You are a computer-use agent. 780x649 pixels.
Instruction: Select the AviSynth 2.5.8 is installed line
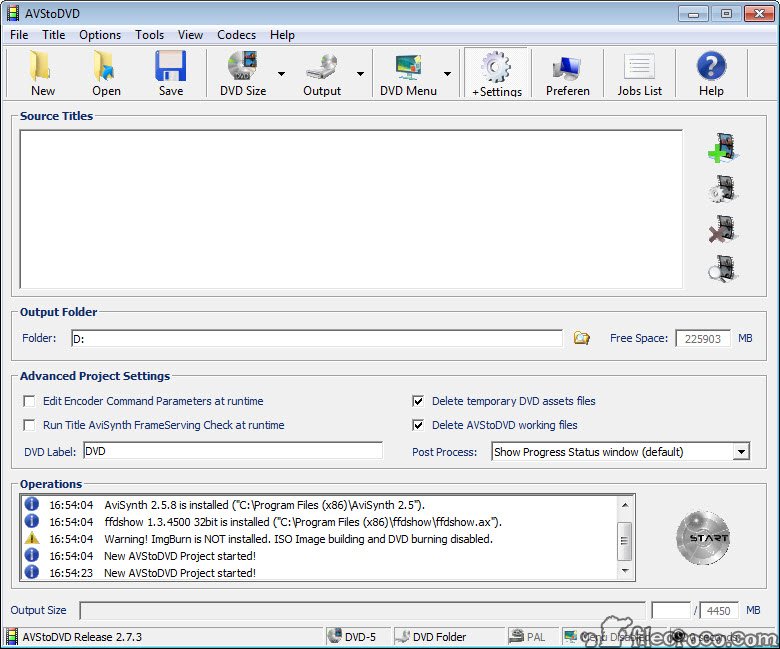tap(319, 505)
